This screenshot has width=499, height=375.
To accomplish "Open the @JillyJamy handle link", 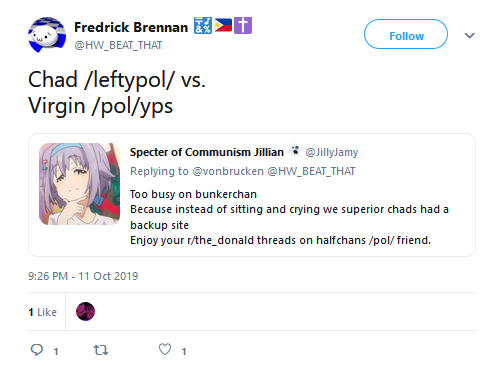I will [x=332, y=152].
